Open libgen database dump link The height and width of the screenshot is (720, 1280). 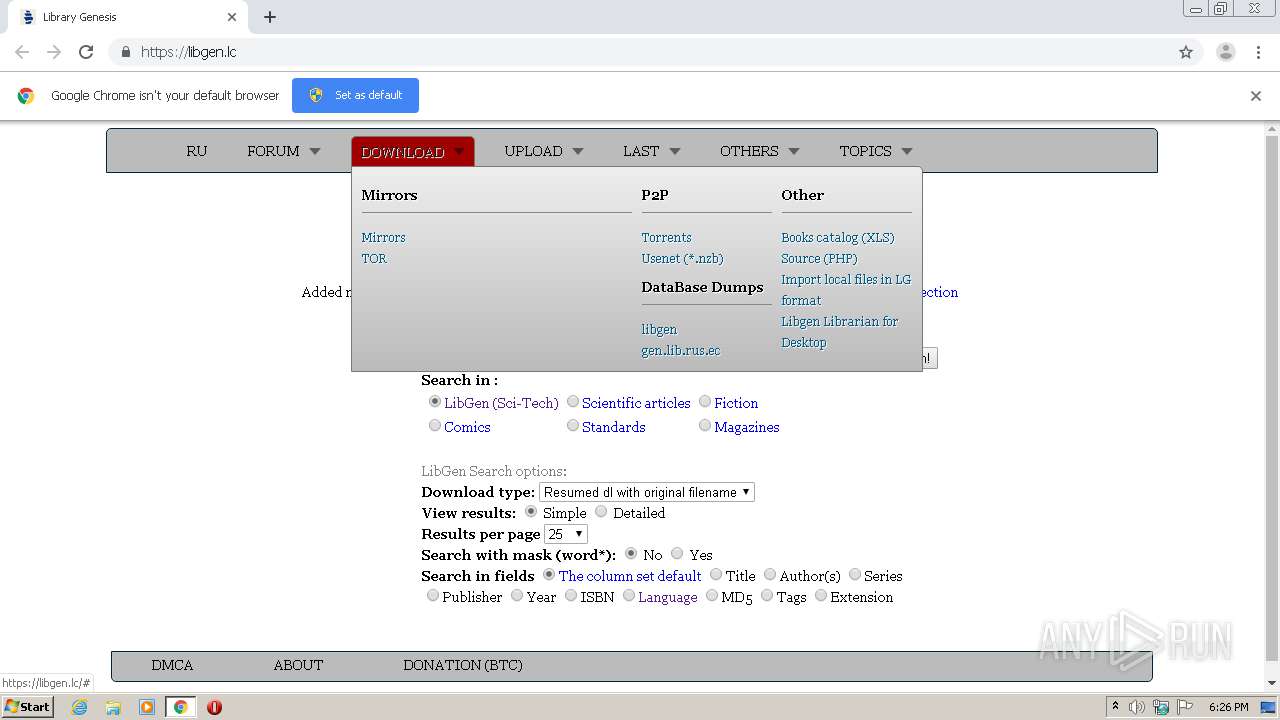click(659, 329)
